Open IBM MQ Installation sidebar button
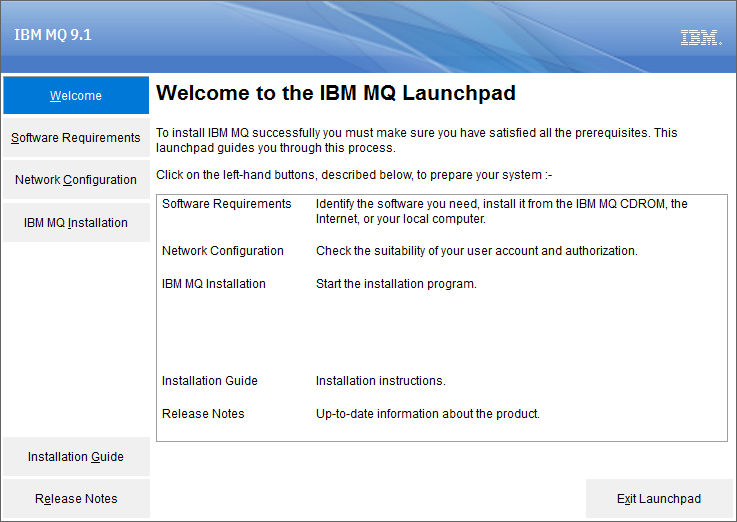 click(76, 222)
